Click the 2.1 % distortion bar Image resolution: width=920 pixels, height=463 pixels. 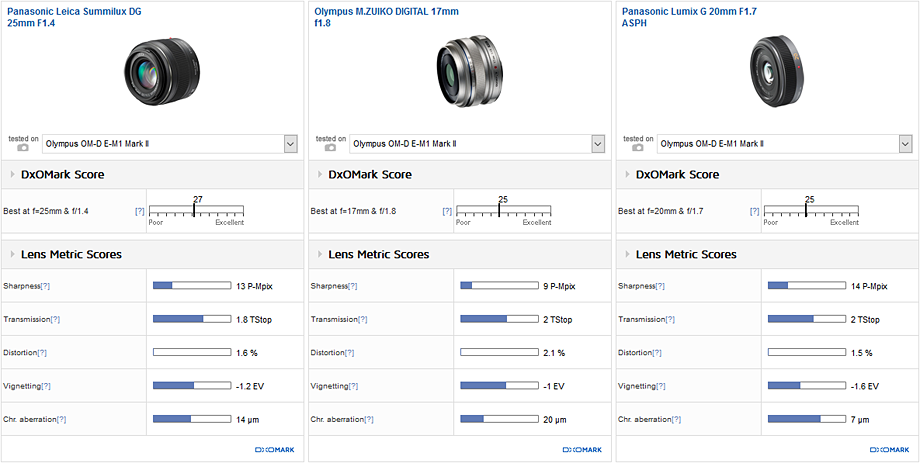499,353
